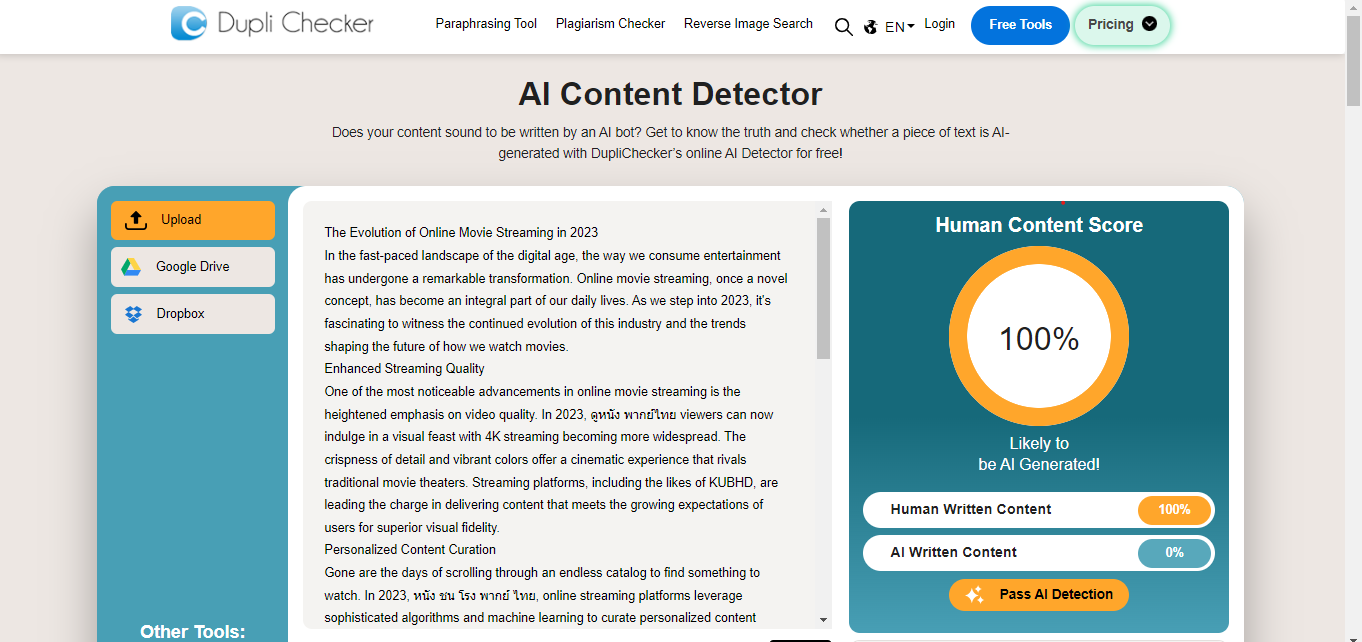The width and height of the screenshot is (1362, 642).
Task: Choose the Dropbox upload option
Action: [193, 314]
